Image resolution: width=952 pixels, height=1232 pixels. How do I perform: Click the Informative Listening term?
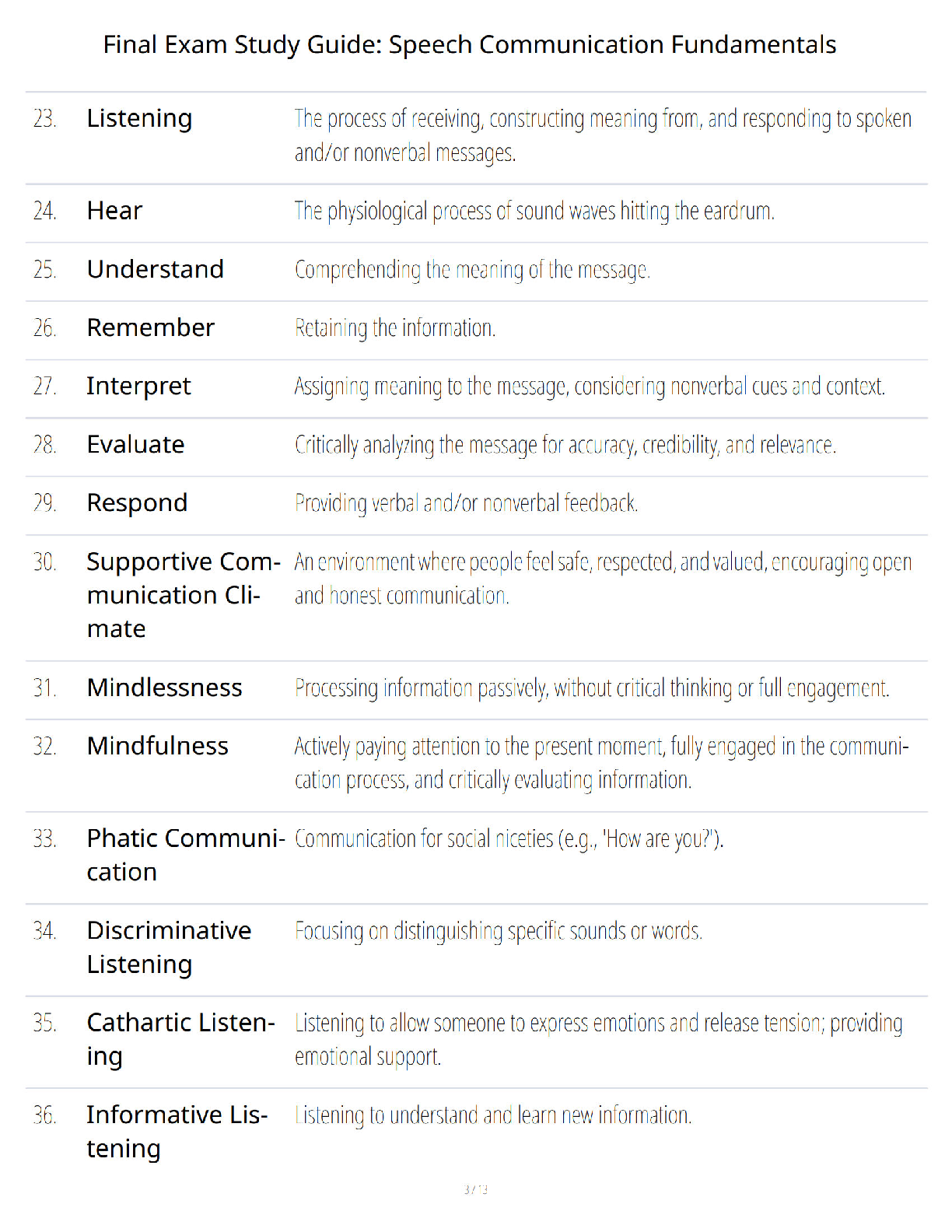(x=177, y=1132)
